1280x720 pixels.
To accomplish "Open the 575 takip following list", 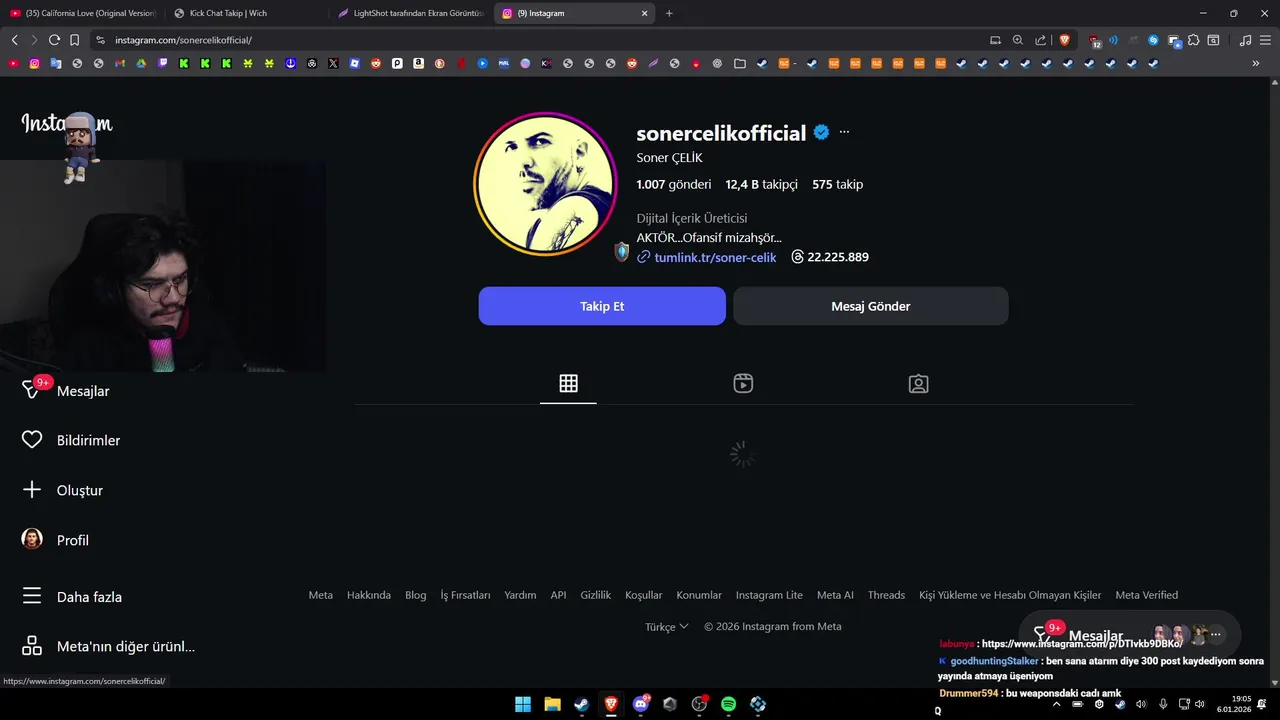I will (837, 184).
